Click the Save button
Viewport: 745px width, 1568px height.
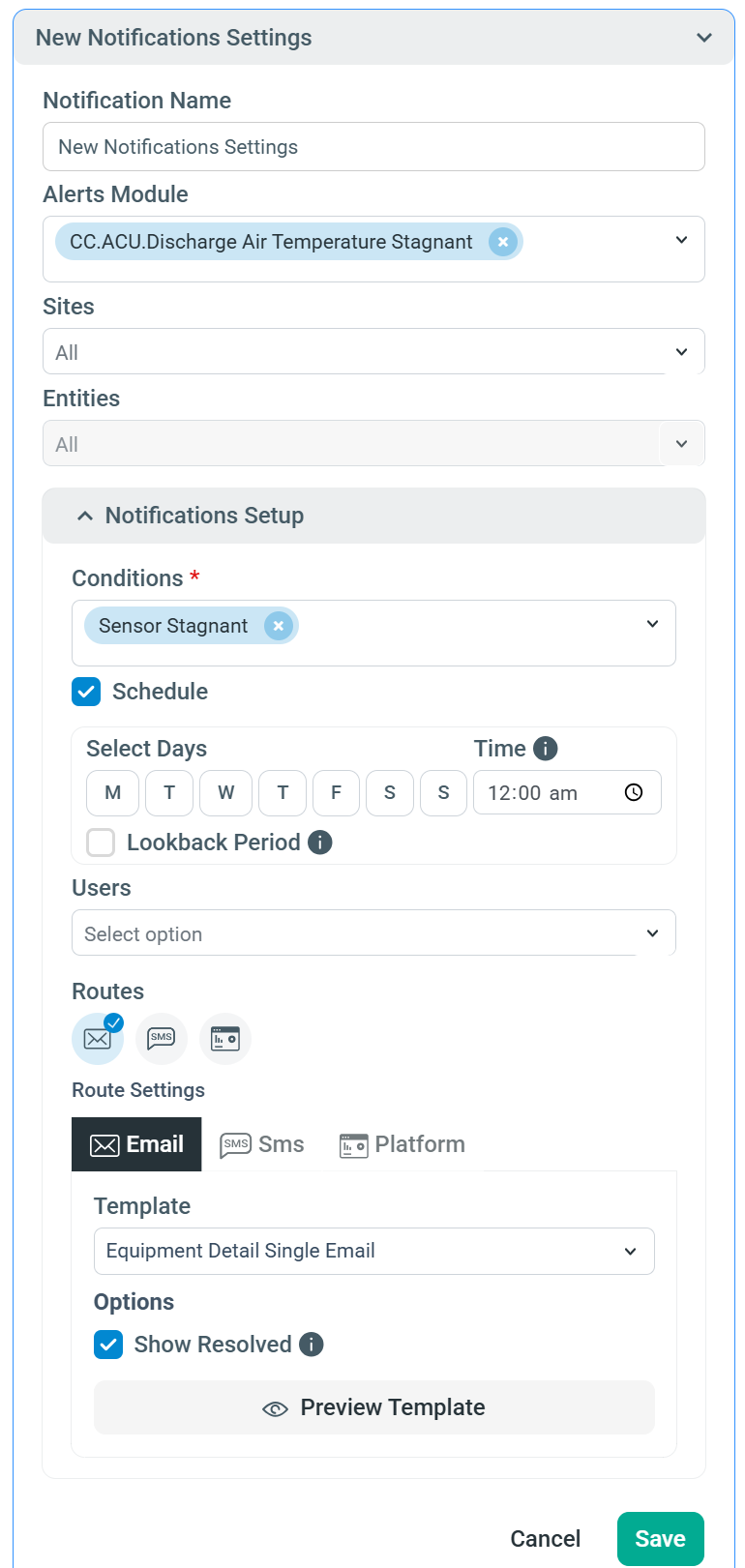[x=660, y=1538]
